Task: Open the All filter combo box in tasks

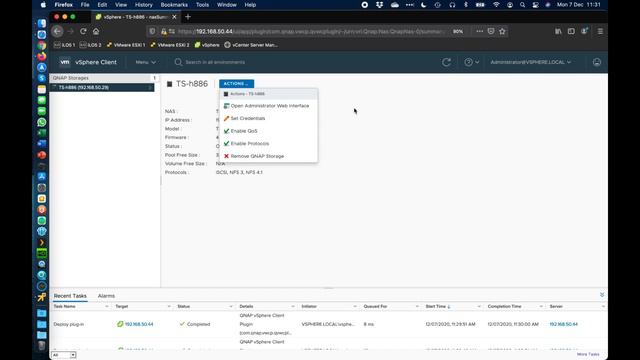Action: 63,355
